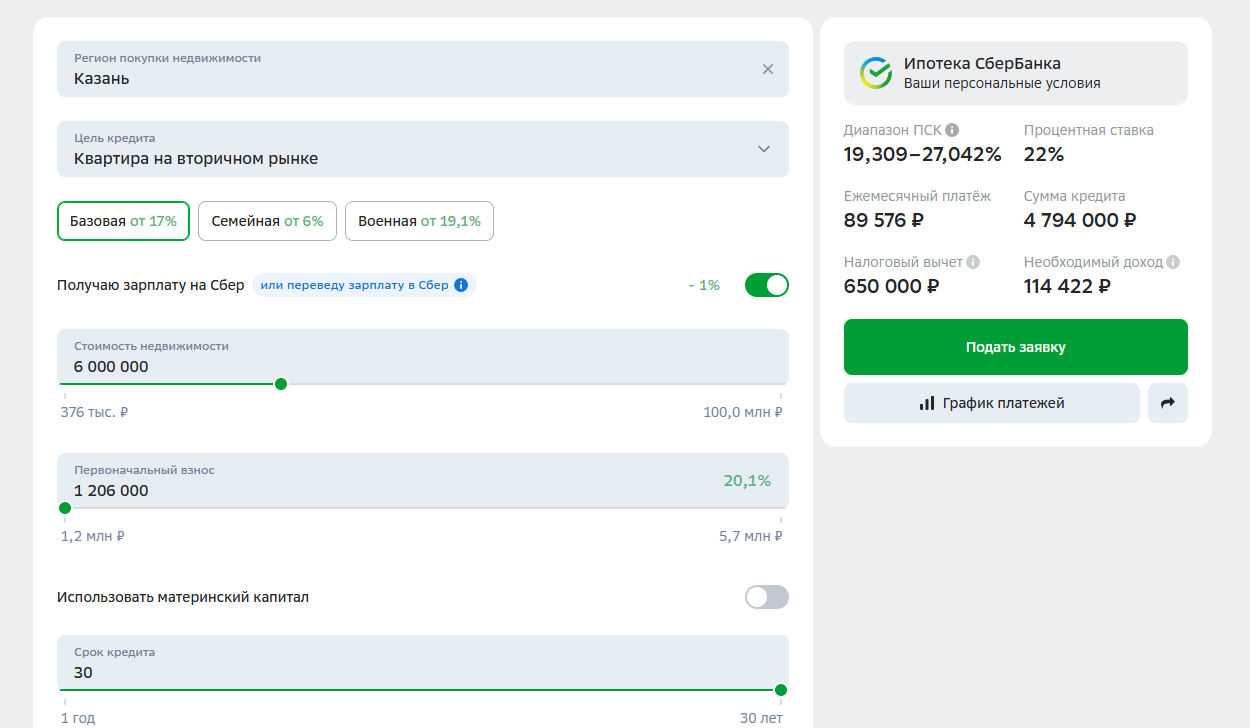This screenshot has height=728, width=1250.
Task: Open info icon next to Необходимый доход
Action: pos(1173,262)
